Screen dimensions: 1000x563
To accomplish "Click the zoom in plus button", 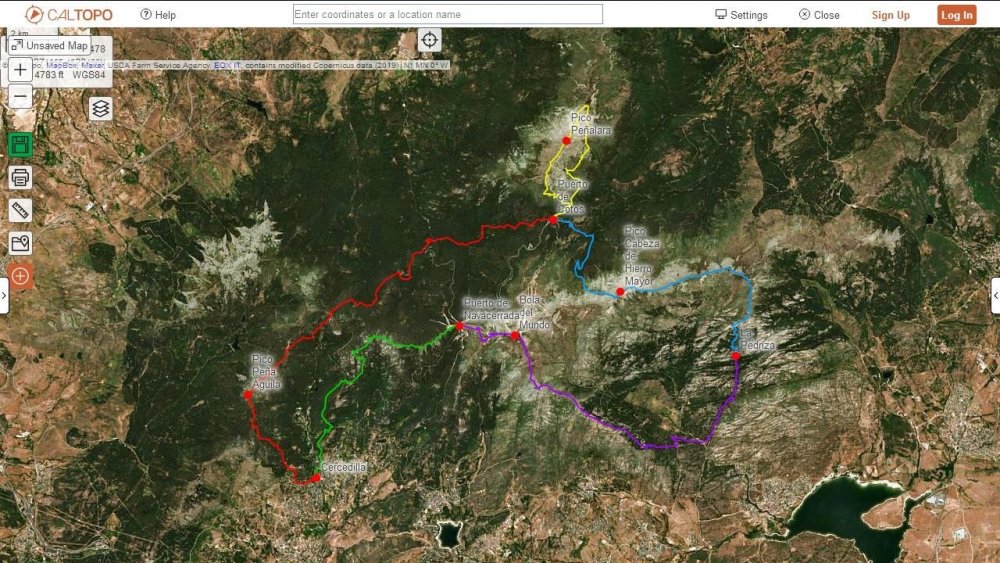I will coord(20,71).
